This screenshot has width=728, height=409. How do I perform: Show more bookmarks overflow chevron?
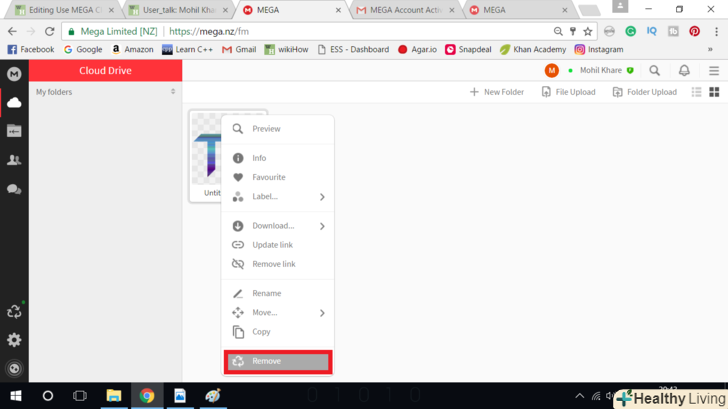tap(710, 50)
